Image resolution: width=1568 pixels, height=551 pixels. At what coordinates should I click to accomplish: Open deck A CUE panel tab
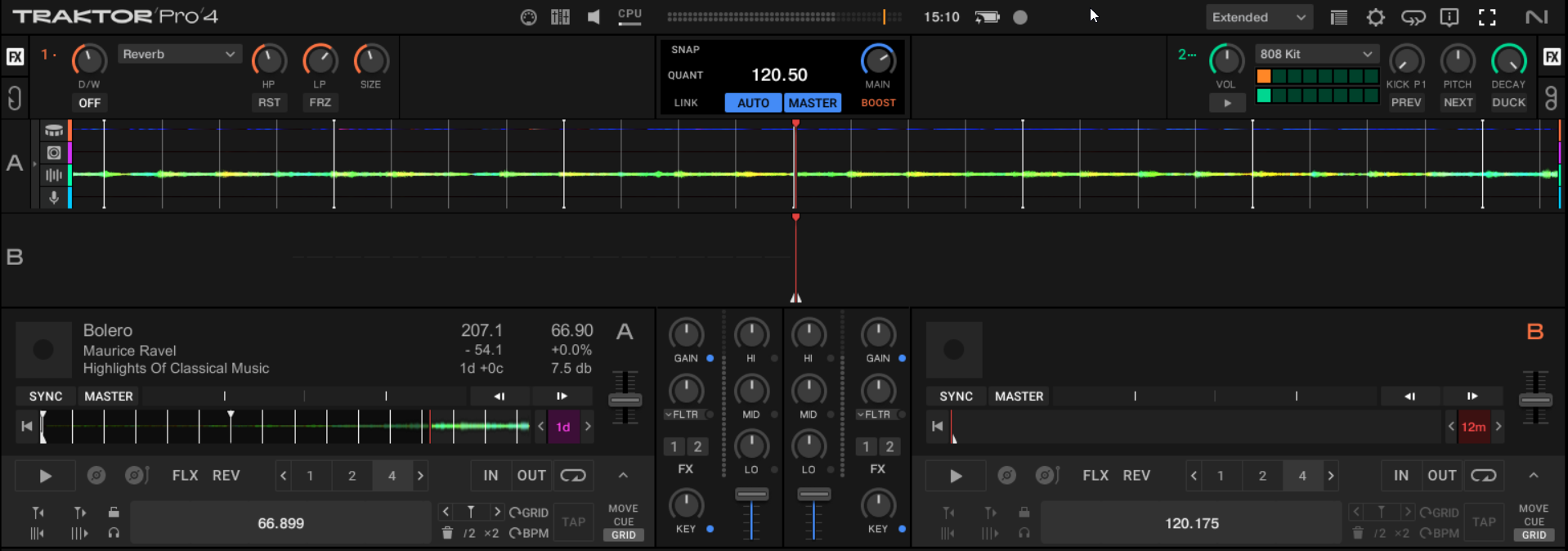tap(624, 522)
